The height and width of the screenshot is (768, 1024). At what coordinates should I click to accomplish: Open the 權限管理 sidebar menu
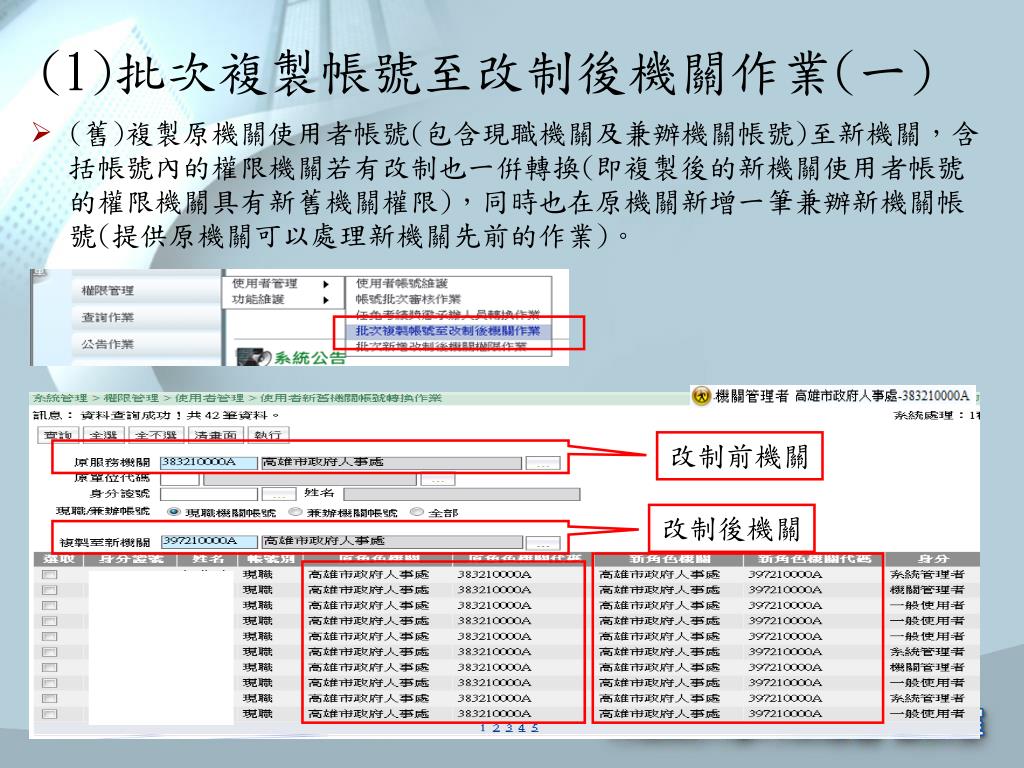108,291
